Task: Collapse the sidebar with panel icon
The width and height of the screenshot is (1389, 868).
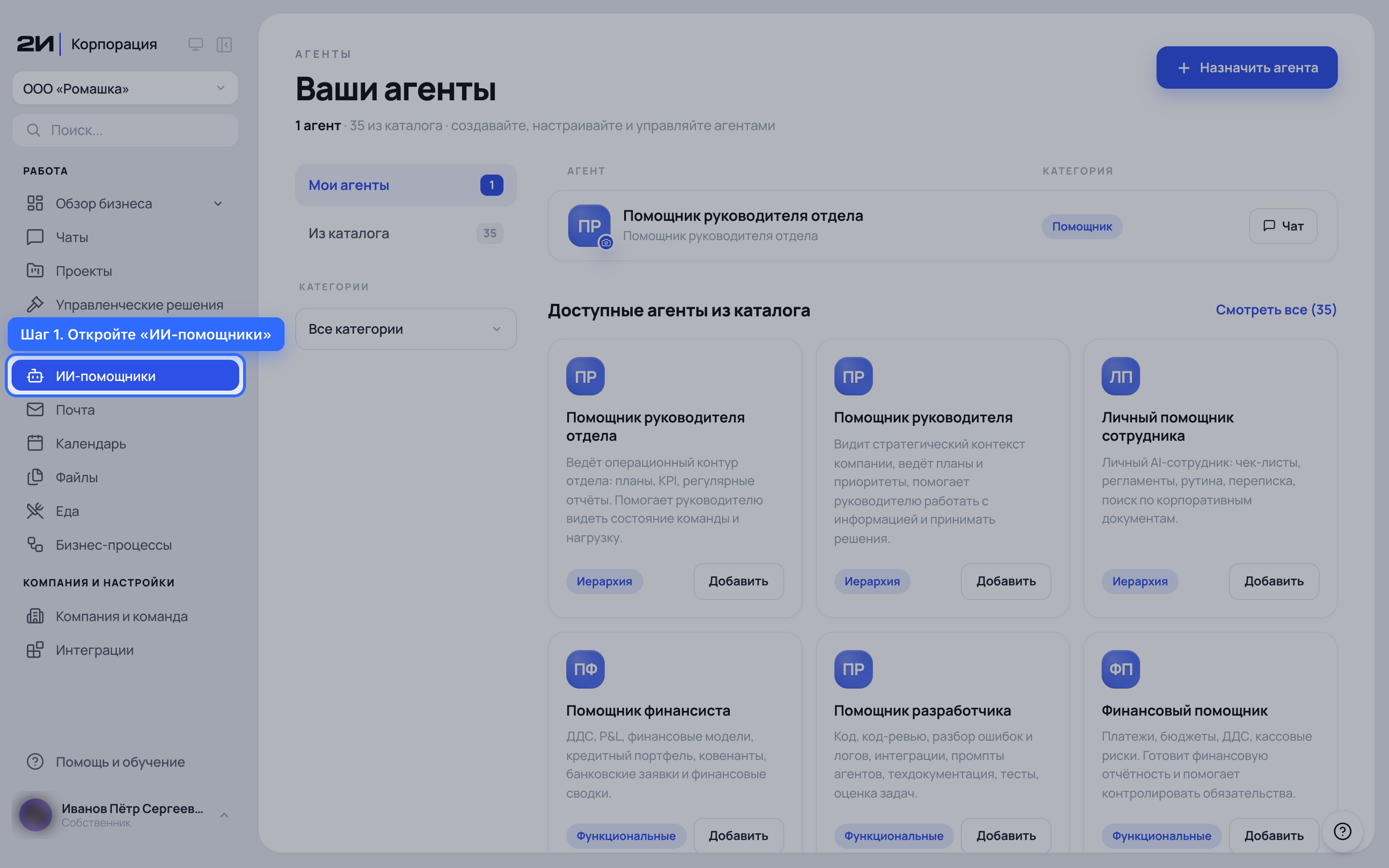Action: [224, 44]
